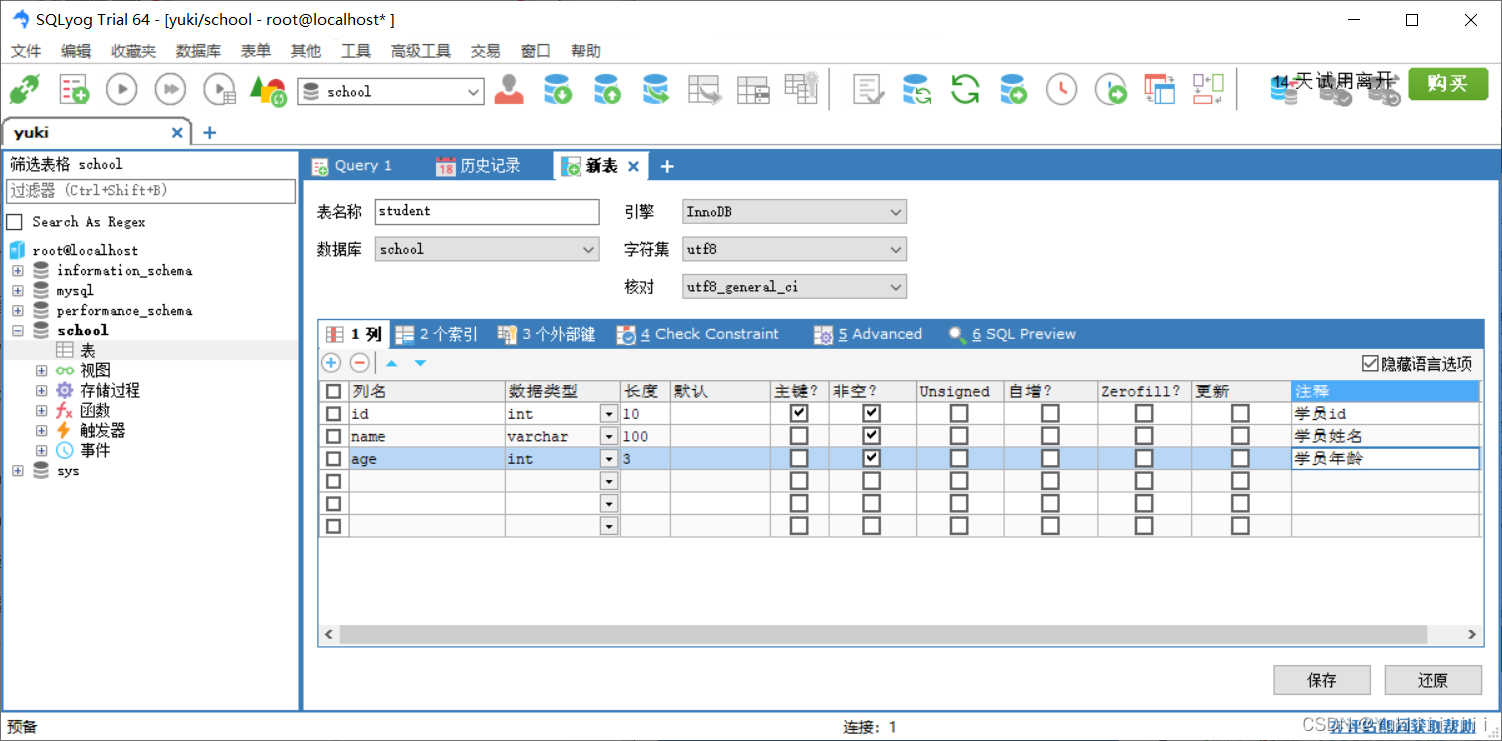Close the 新表 tab
Screen dimensions: 1502x741
[x=633, y=167]
